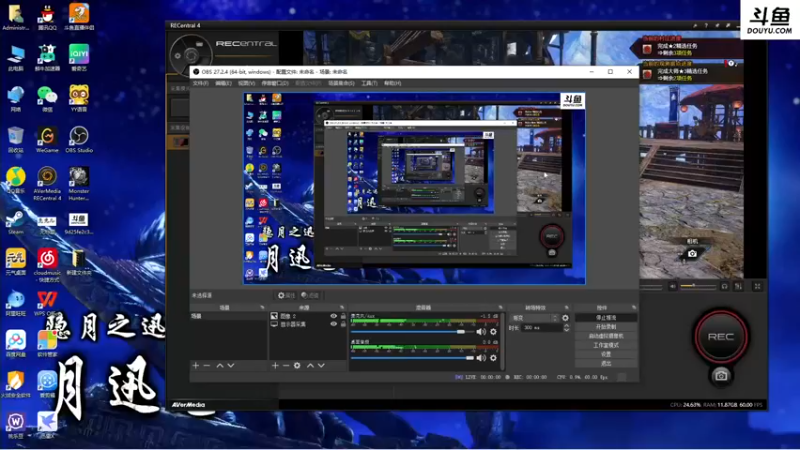Launch the Monster Hunter desktop shortcut
Viewport: 800px width, 450px height.
[x=79, y=184]
